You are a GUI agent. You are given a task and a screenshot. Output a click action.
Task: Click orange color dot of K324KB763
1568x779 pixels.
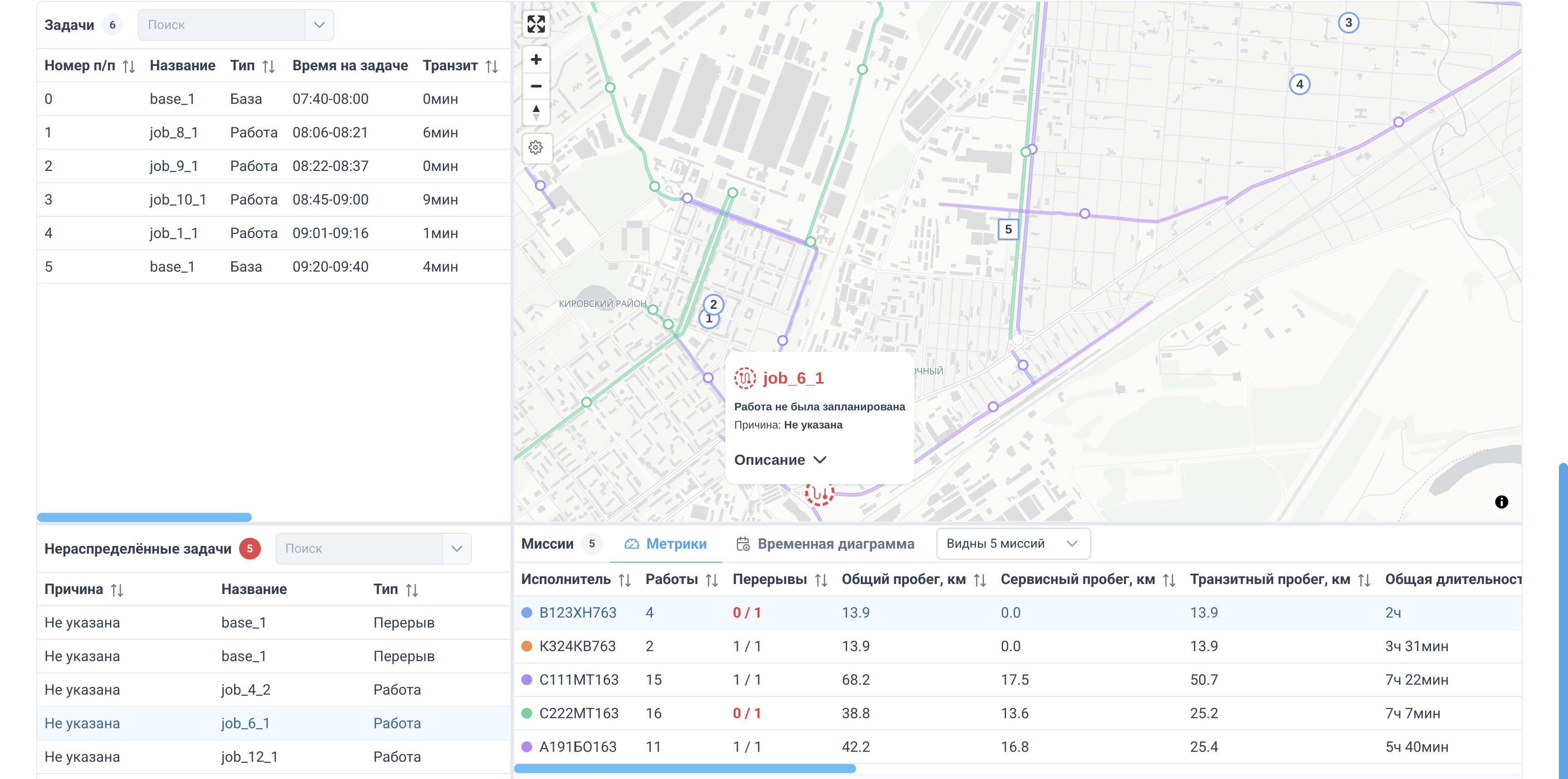pos(526,646)
